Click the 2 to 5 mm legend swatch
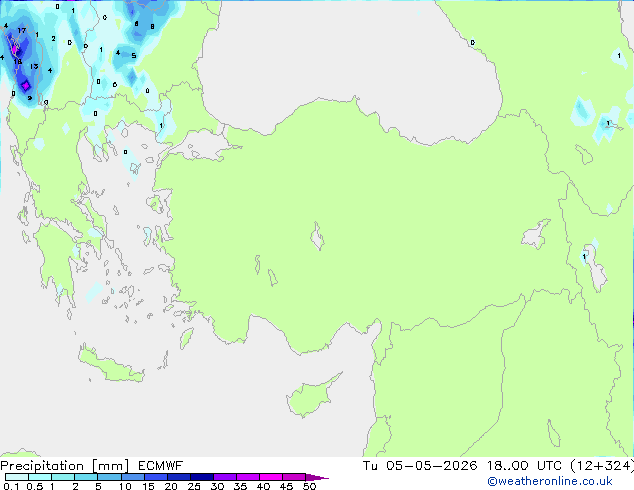The image size is (634, 490). (x=86, y=477)
